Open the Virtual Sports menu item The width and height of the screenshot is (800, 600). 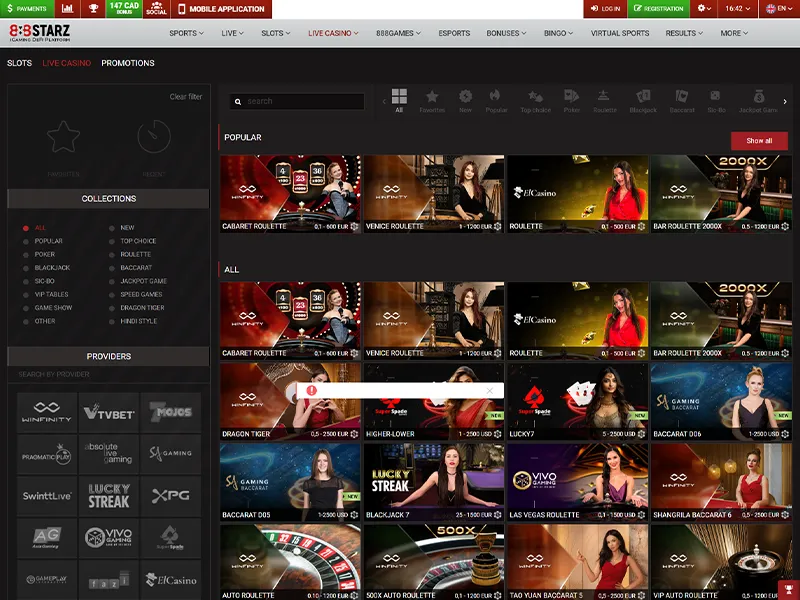(x=620, y=33)
